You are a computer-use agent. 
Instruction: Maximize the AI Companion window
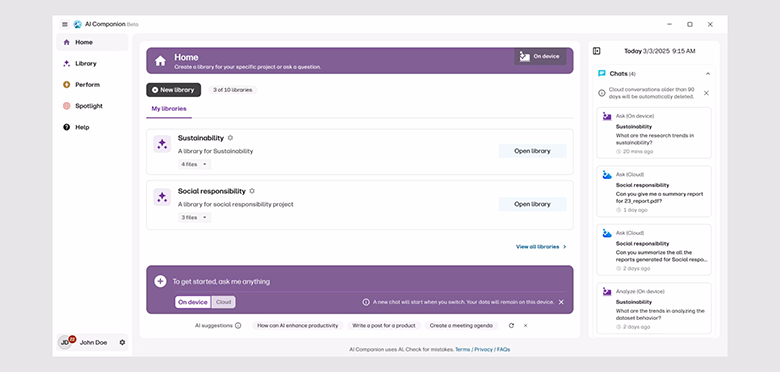(x=690, y=24)
